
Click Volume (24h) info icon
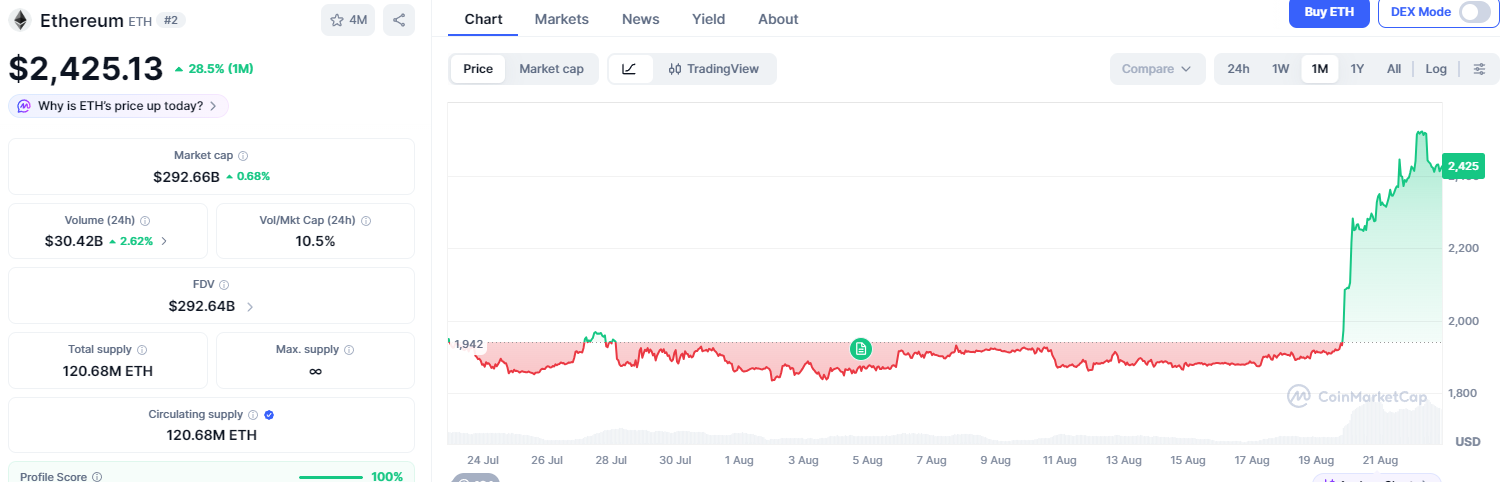(x=145, y=221)
